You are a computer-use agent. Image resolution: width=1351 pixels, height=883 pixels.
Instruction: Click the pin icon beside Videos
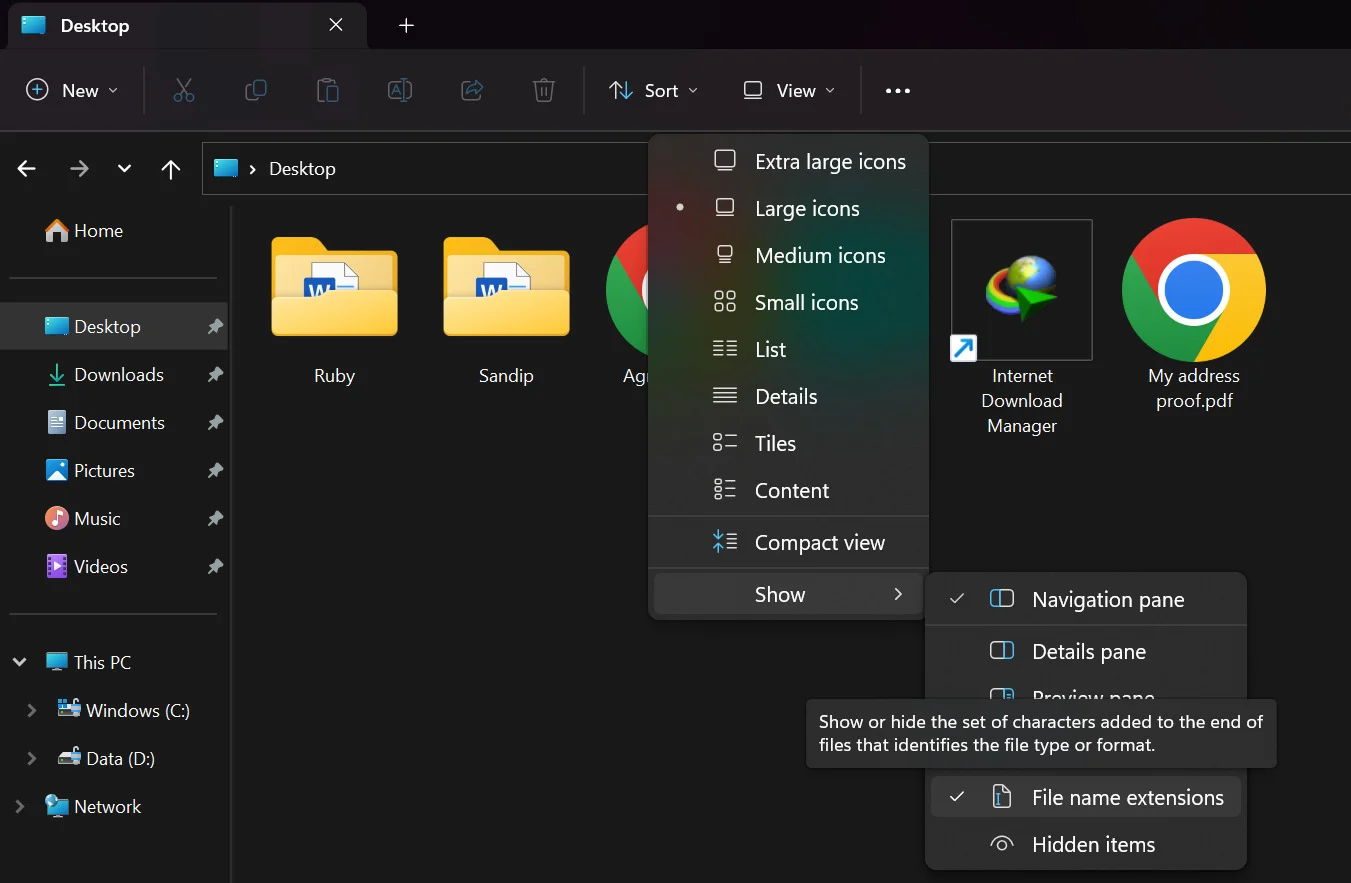pyautogui.click(x=215, y=567)
